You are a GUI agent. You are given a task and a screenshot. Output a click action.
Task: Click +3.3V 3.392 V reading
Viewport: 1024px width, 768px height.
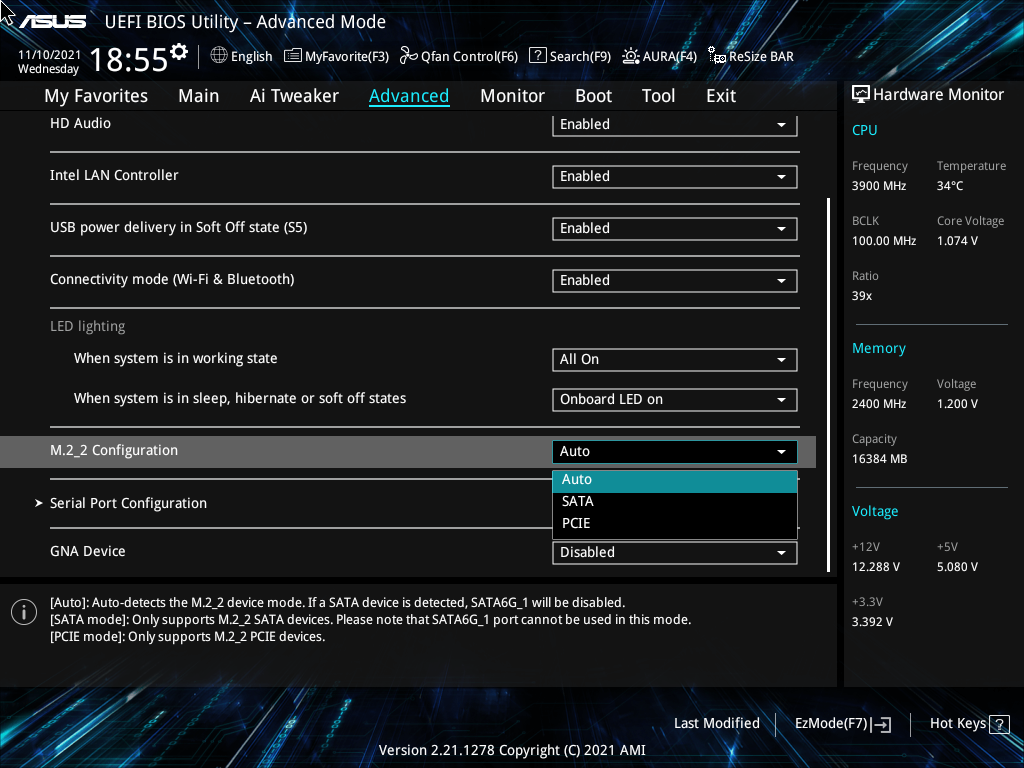[872, 622]
